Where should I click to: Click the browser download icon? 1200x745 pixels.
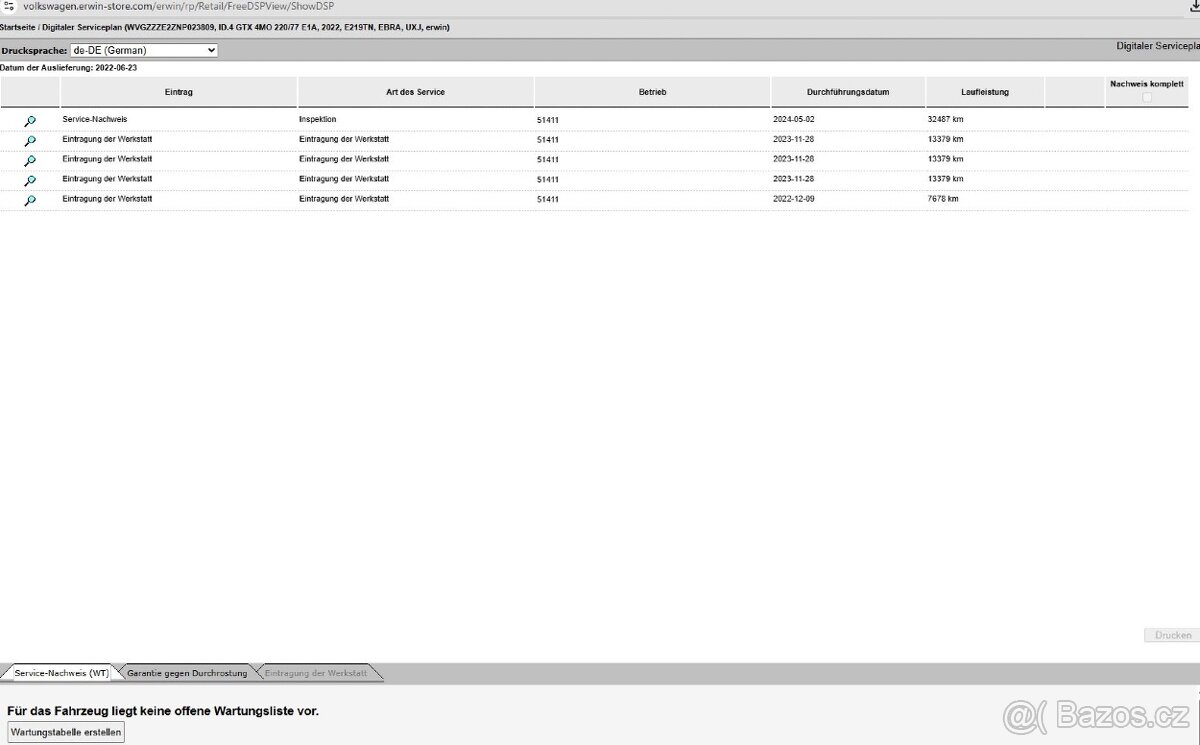click(1193, 6)
